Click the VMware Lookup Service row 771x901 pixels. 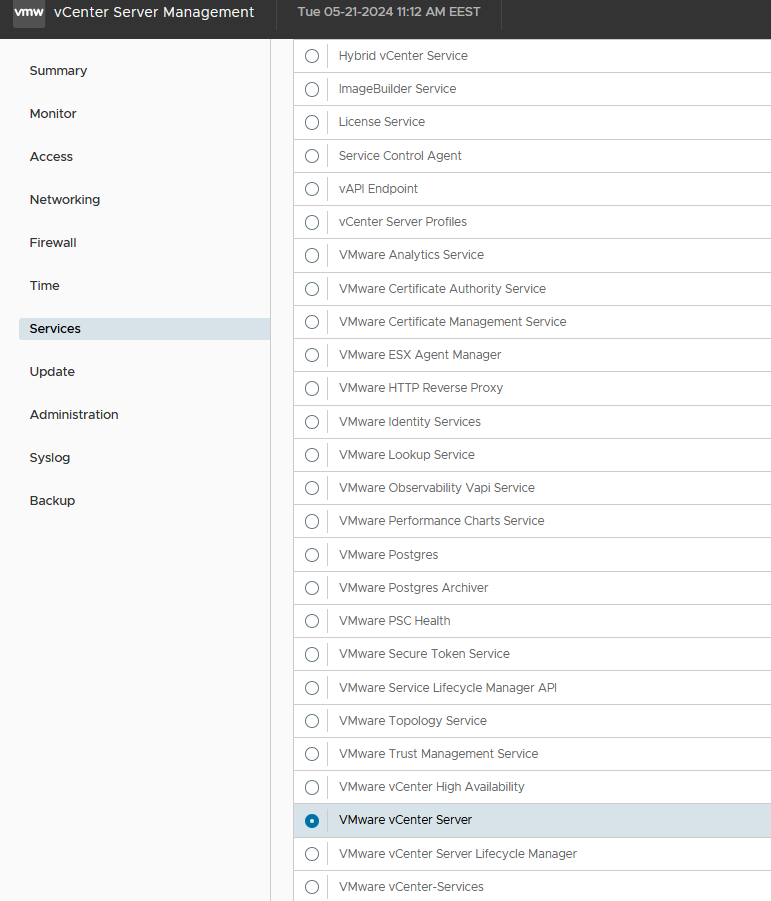pyautogui.click(x=533, y=455)
